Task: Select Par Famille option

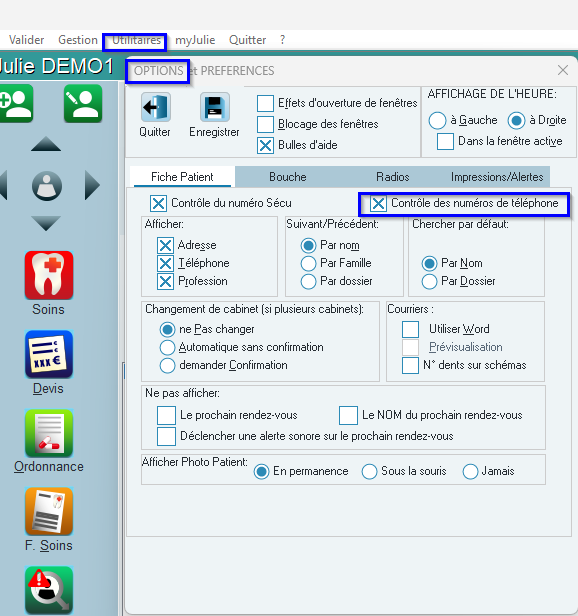Action: pos(308,264)
